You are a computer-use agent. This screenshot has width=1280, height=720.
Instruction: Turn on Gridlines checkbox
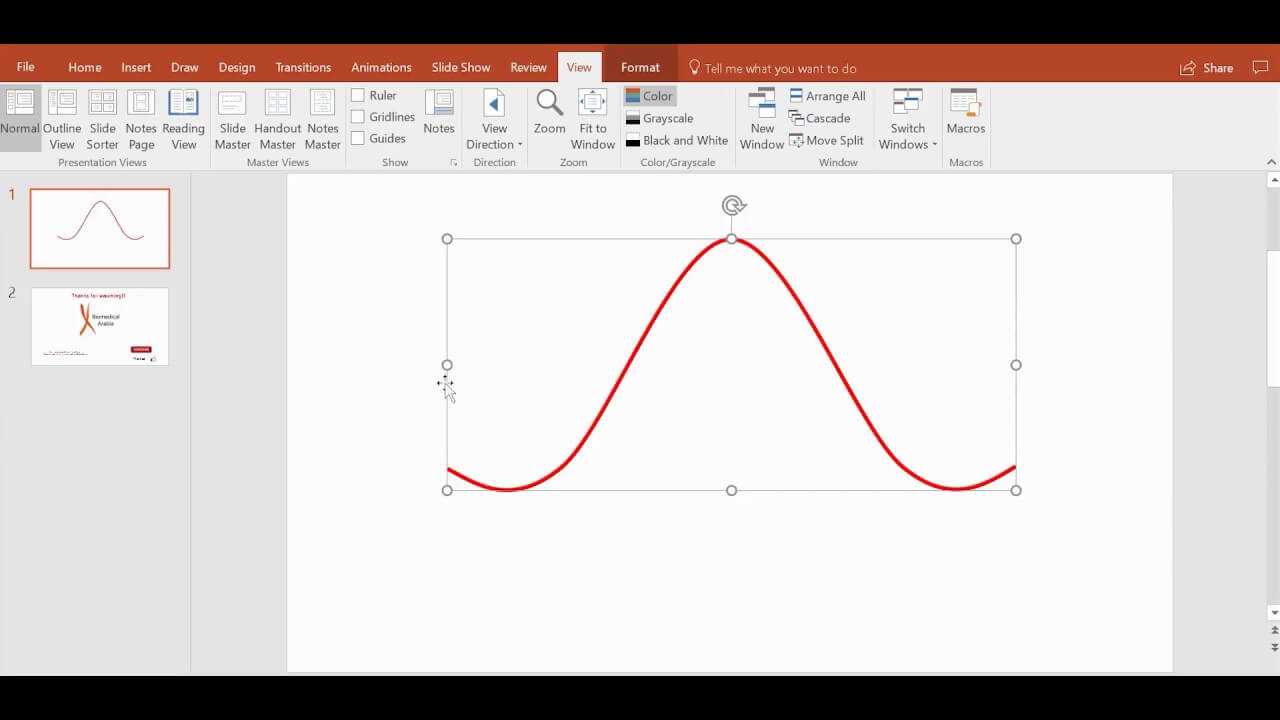[358, 117]
